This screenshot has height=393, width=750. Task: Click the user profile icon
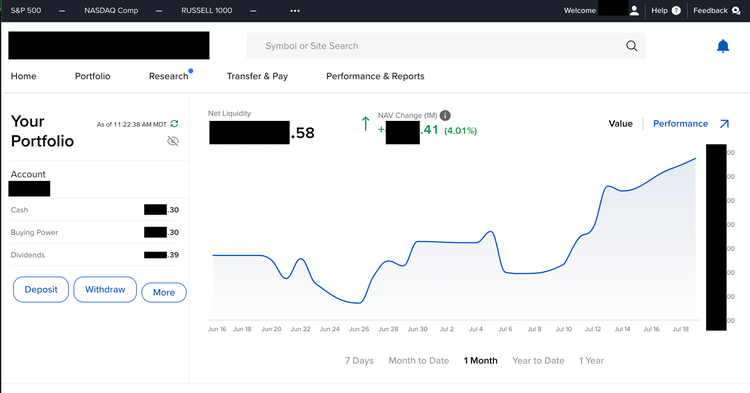click(x=634, y=11)
